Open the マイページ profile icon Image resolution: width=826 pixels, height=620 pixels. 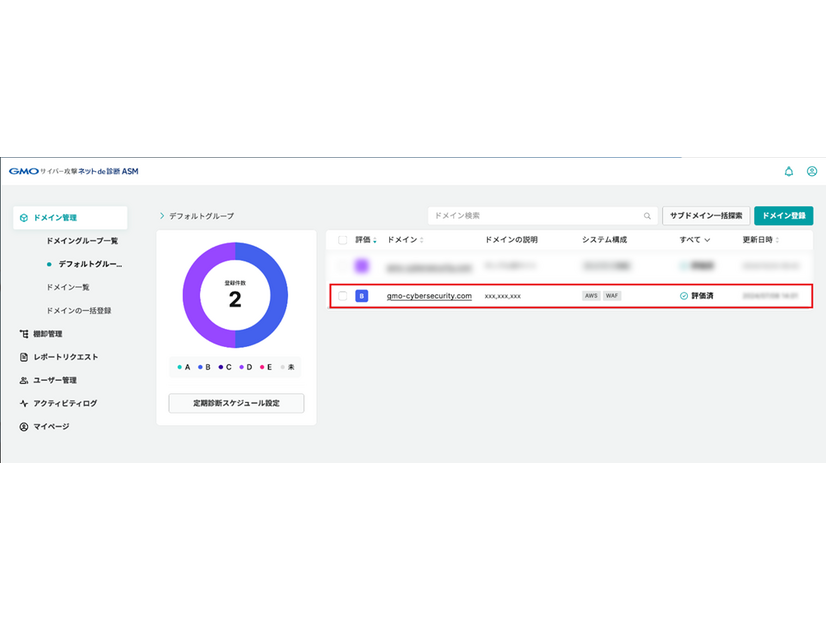point(23,426)
